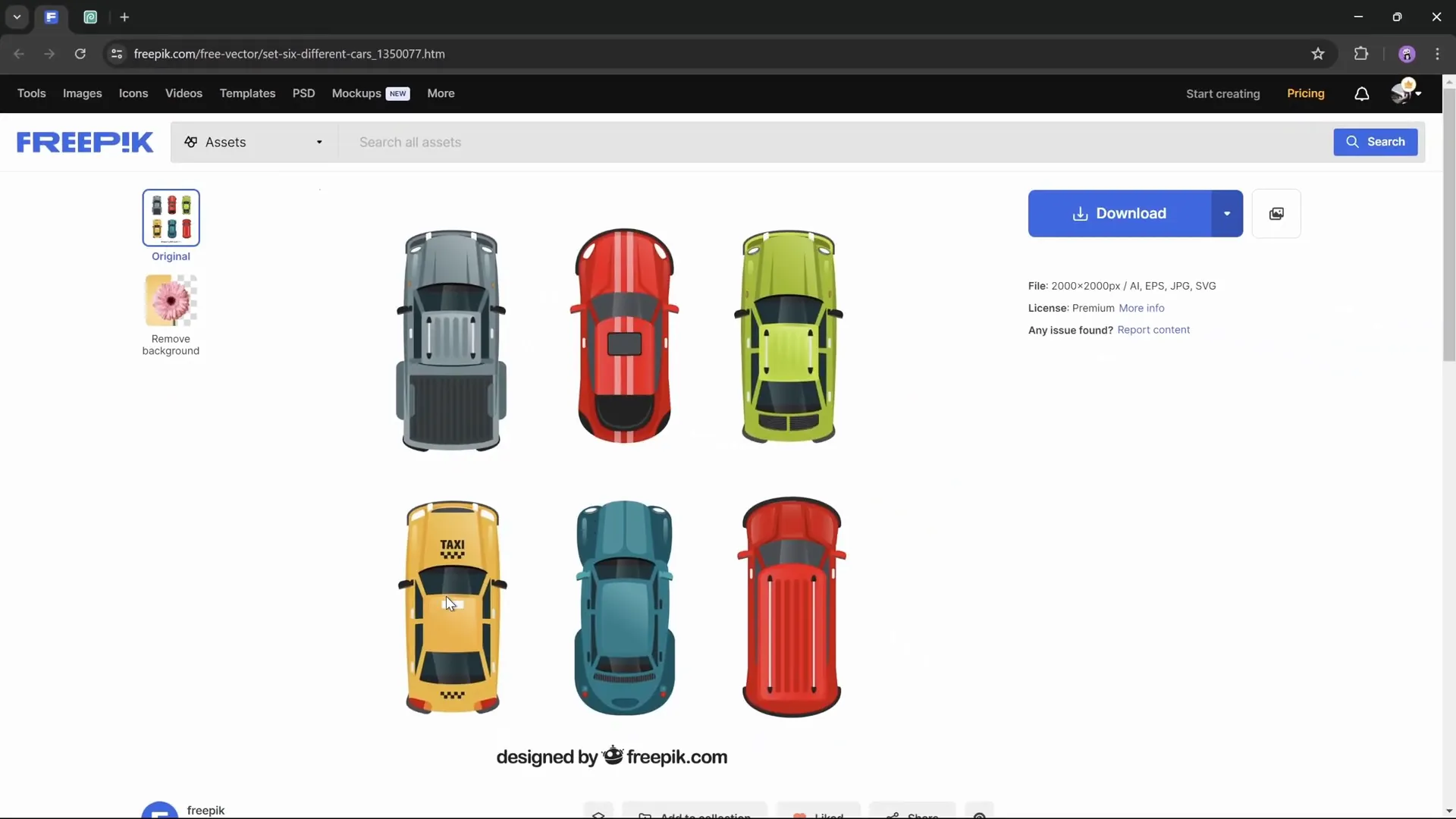
Task: Expand the user account menu arrow
Action: click(1418, 93)
